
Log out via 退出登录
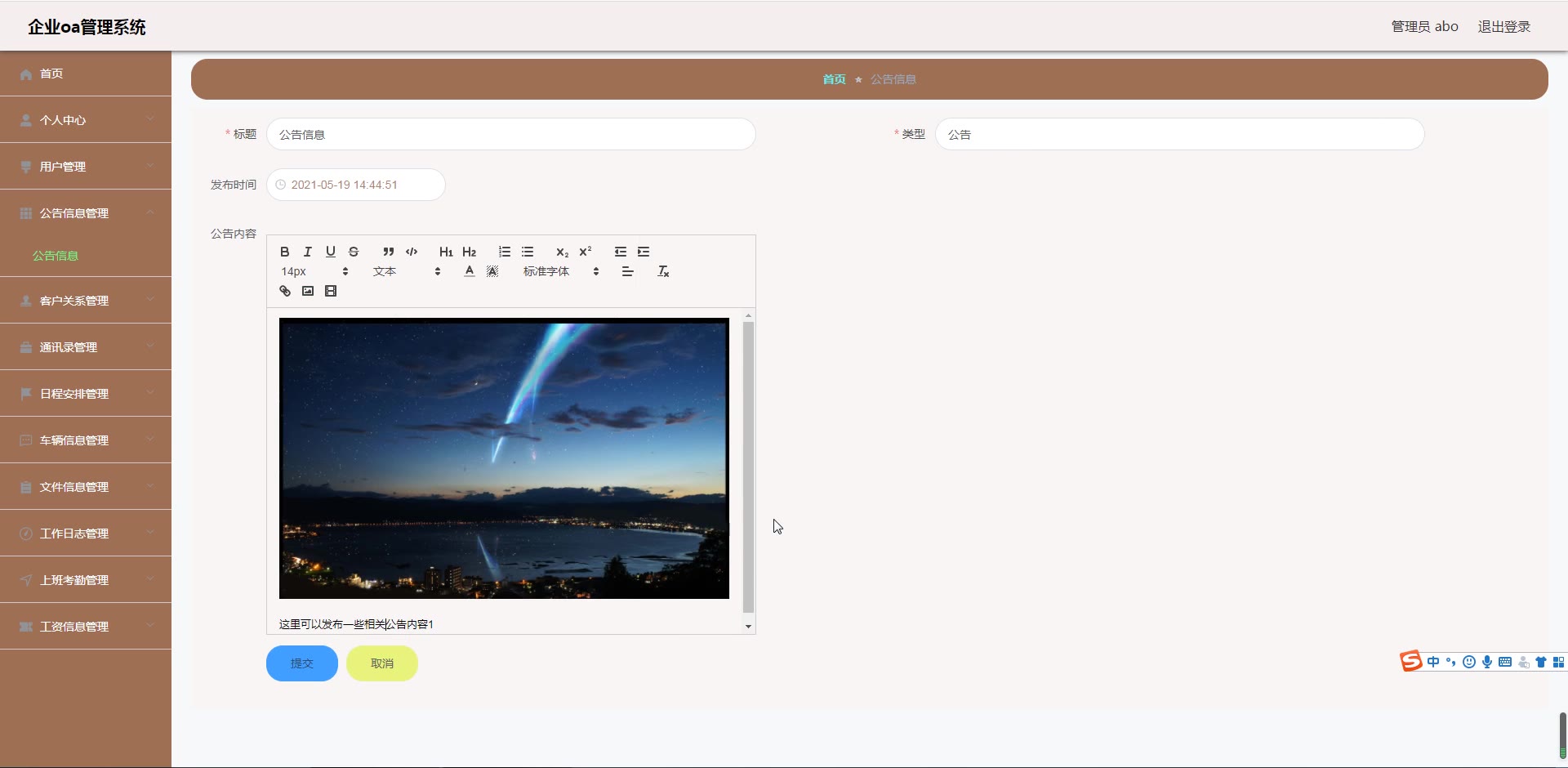pyautogui.click(x=1504, y=26)
